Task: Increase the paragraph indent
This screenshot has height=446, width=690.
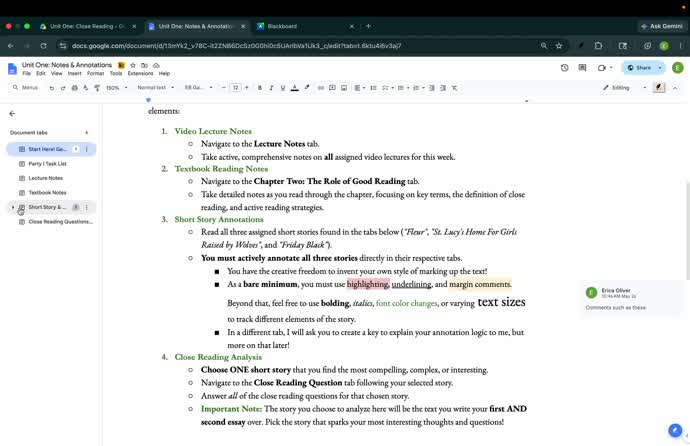Action: click(x=443, y=88)
